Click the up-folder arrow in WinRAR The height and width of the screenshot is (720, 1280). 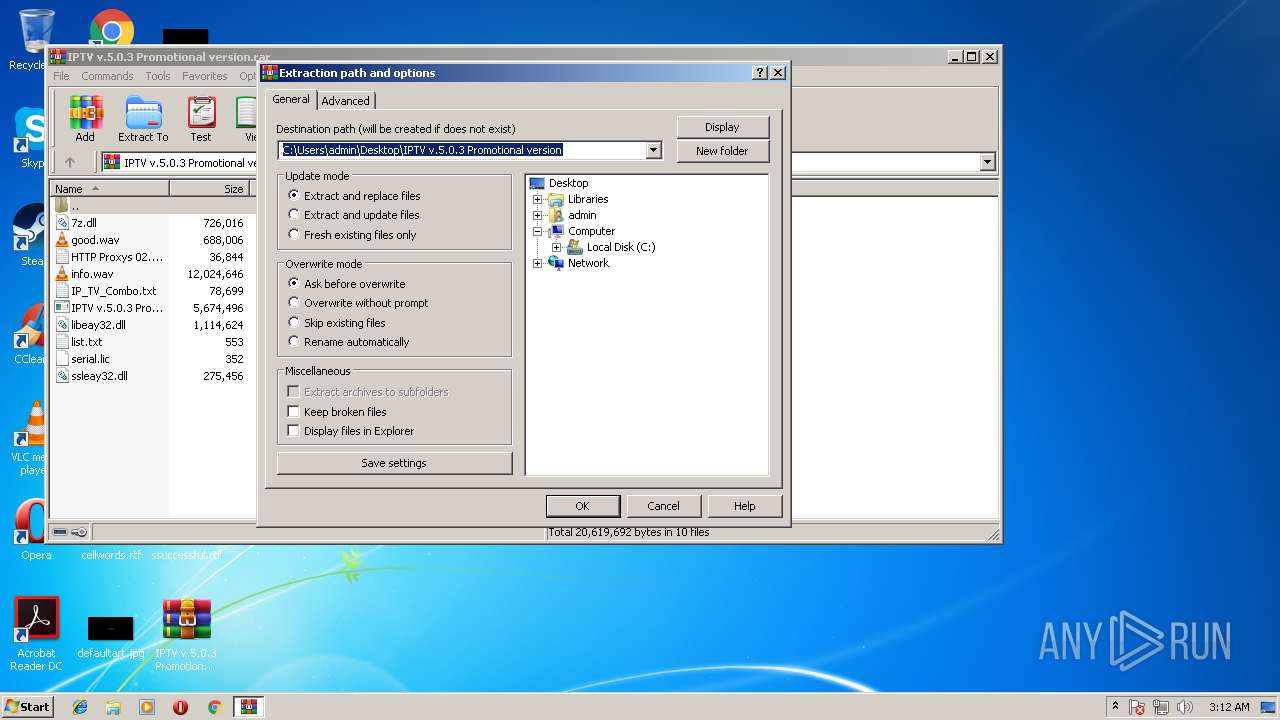point(70,162)
